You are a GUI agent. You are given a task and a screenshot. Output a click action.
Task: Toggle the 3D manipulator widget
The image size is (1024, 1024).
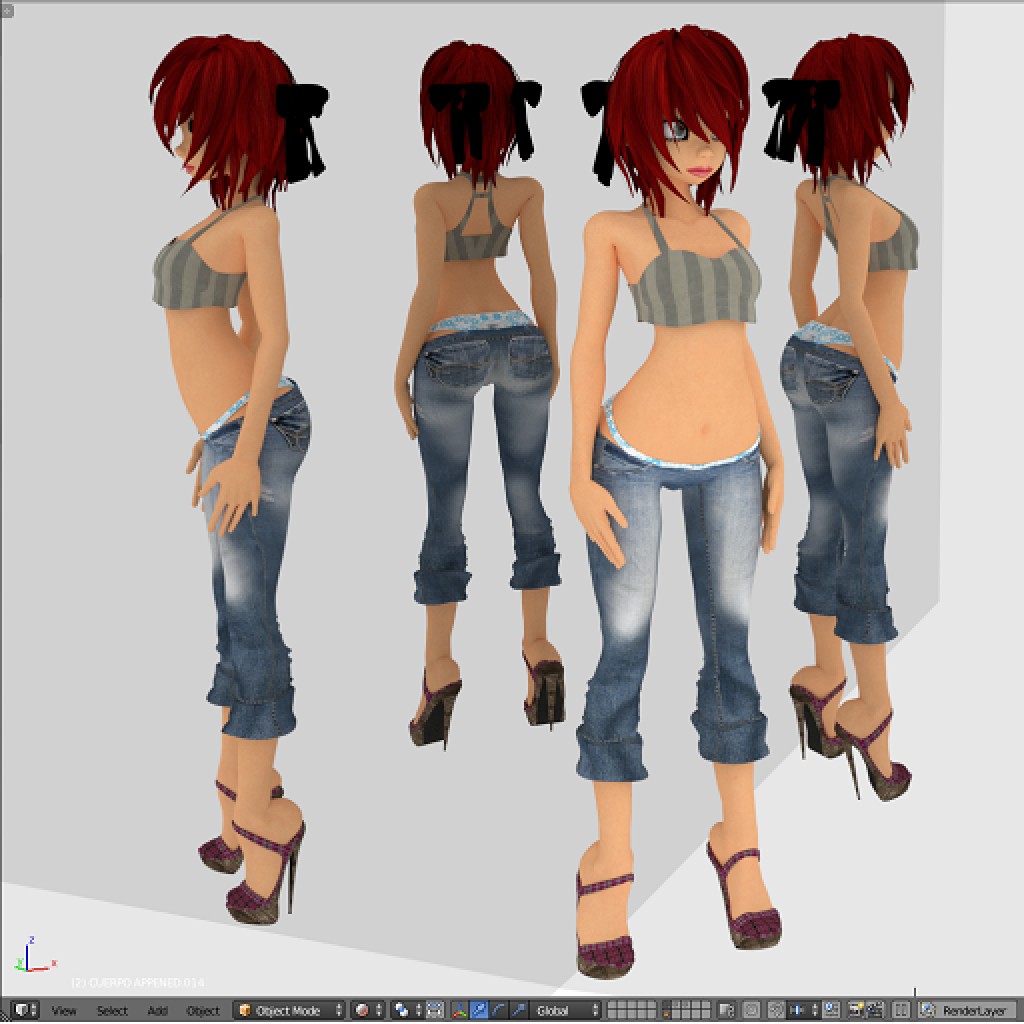point(459,1010)
